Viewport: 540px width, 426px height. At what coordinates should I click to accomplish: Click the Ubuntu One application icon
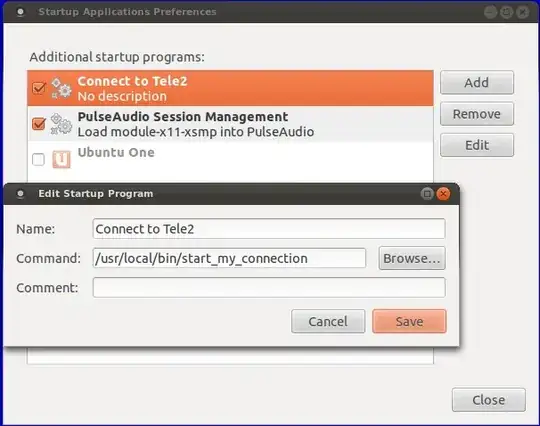coord(61,159)
